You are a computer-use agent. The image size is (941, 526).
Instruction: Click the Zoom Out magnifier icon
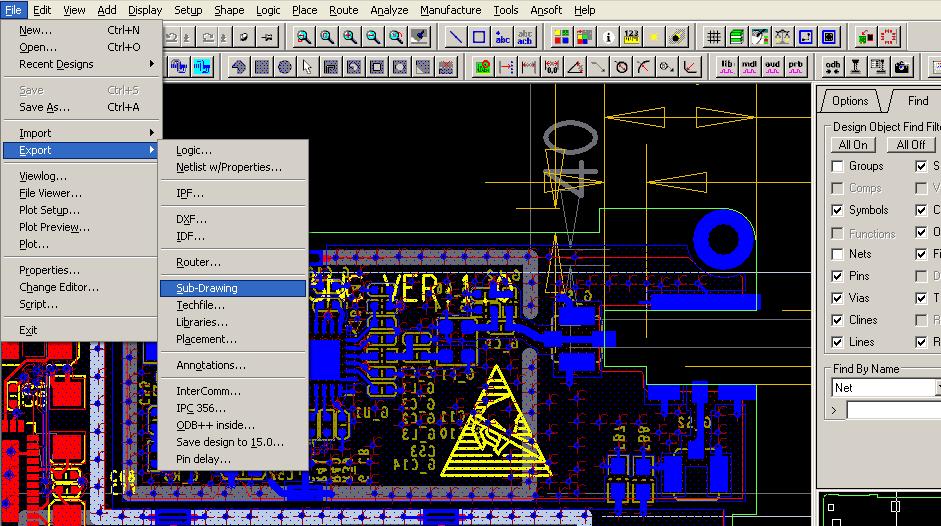(373, 38)
